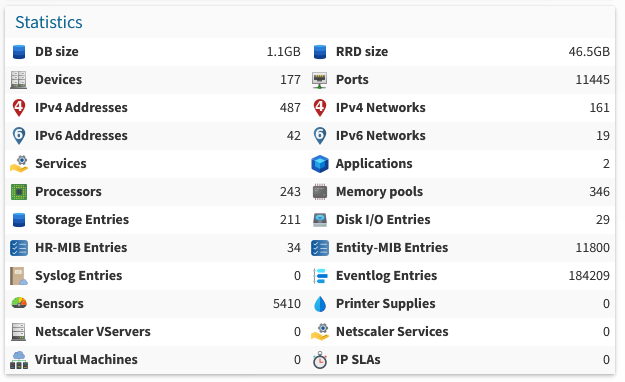Click the IPv6 Addresses count 42
This screenshot has height=382, width=625.
click(x=294, y=136)
